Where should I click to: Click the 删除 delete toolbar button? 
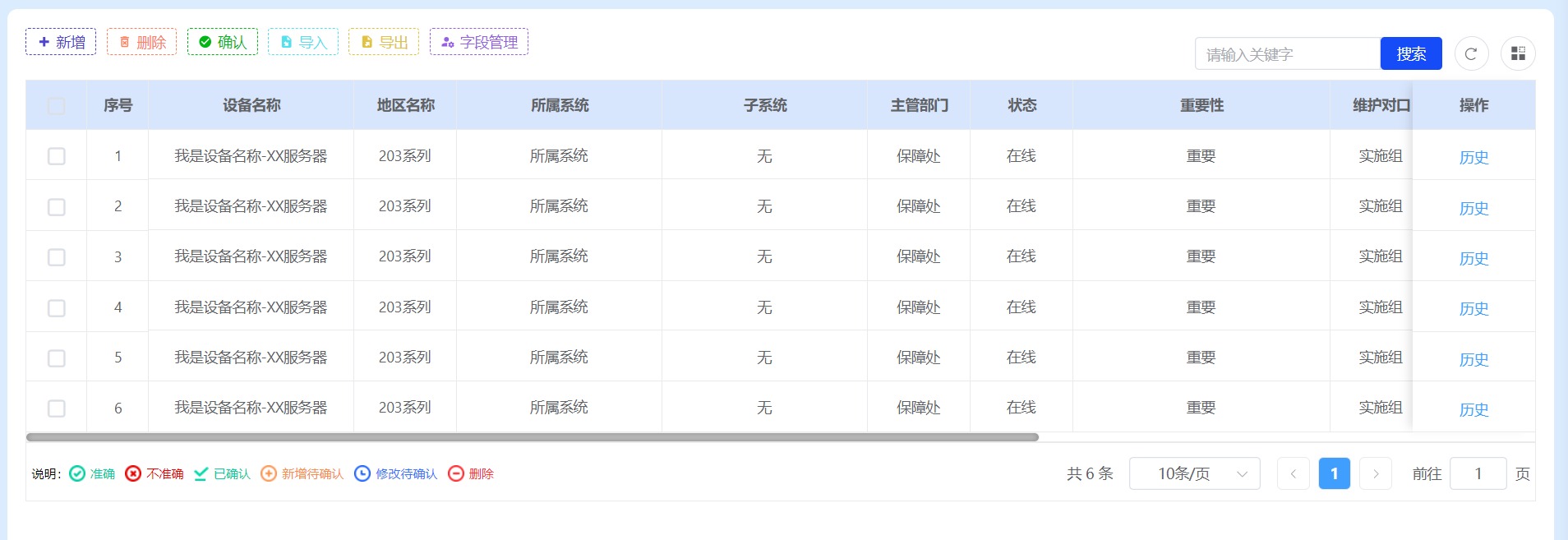pyautogui.click(x=141, y=42)
